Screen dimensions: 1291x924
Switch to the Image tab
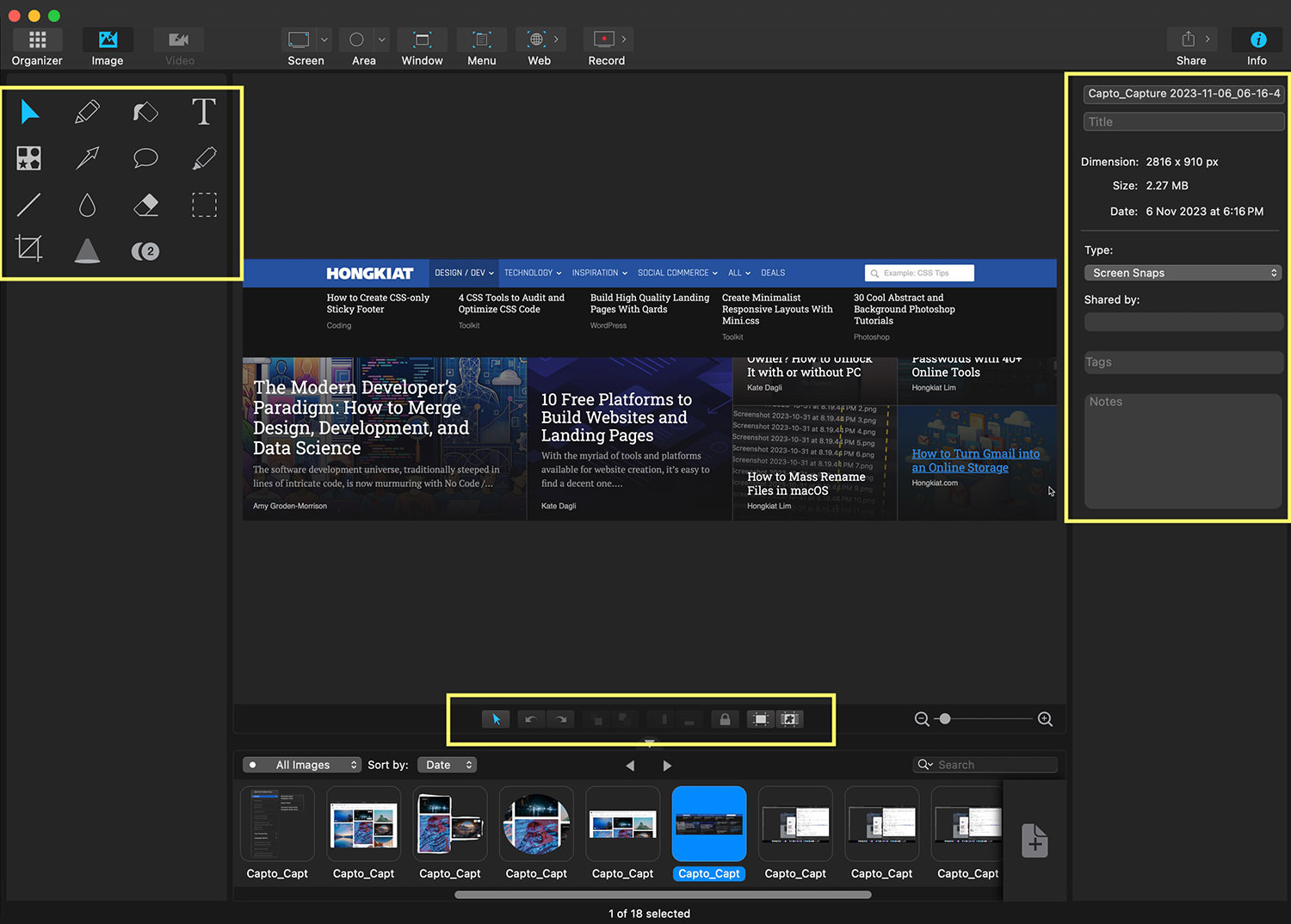click(x=108, y=48)
